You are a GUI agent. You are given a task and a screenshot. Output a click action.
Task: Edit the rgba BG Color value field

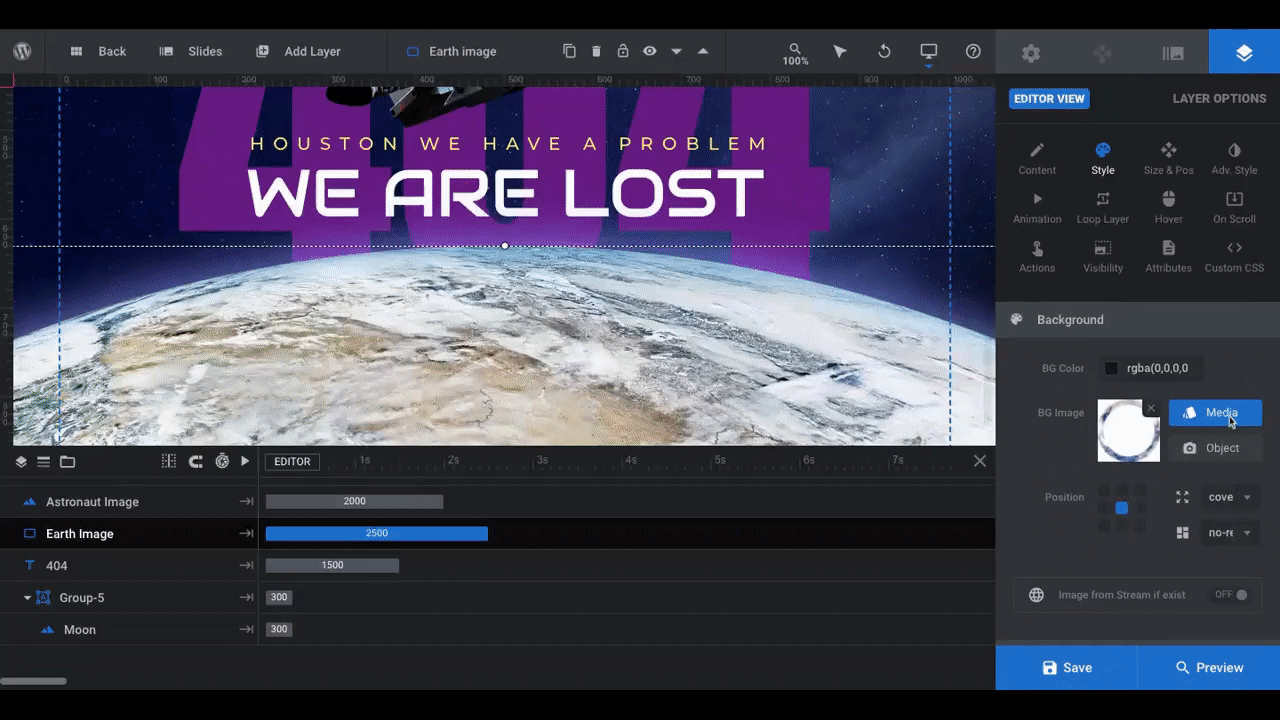point(1160,368)
